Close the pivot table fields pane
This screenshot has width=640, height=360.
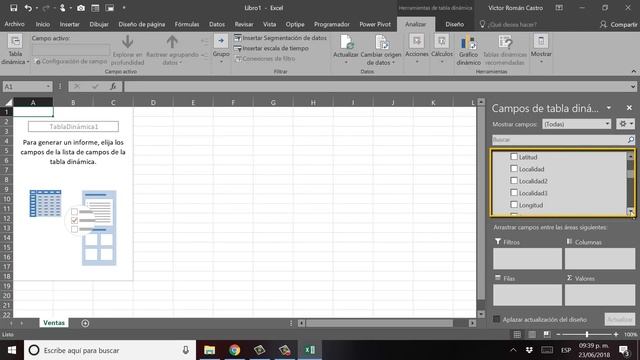tap(629, 108)
